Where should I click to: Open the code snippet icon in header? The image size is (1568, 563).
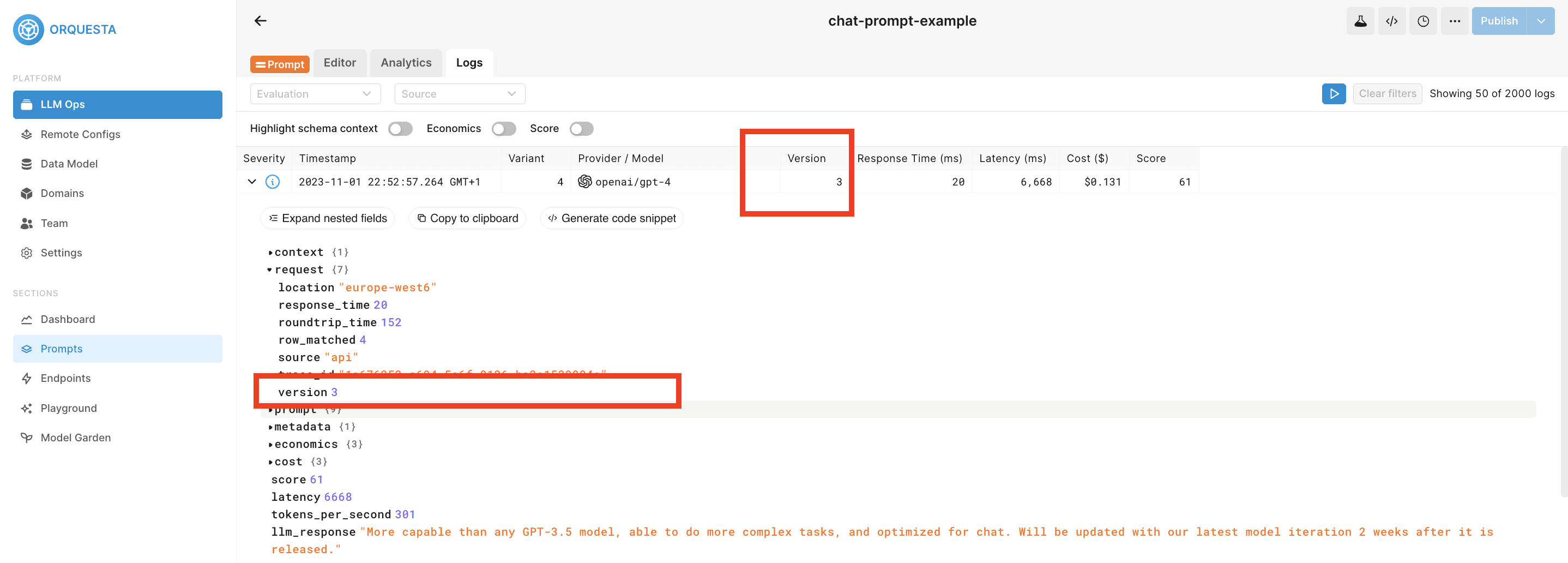[x=1391, y=21]
